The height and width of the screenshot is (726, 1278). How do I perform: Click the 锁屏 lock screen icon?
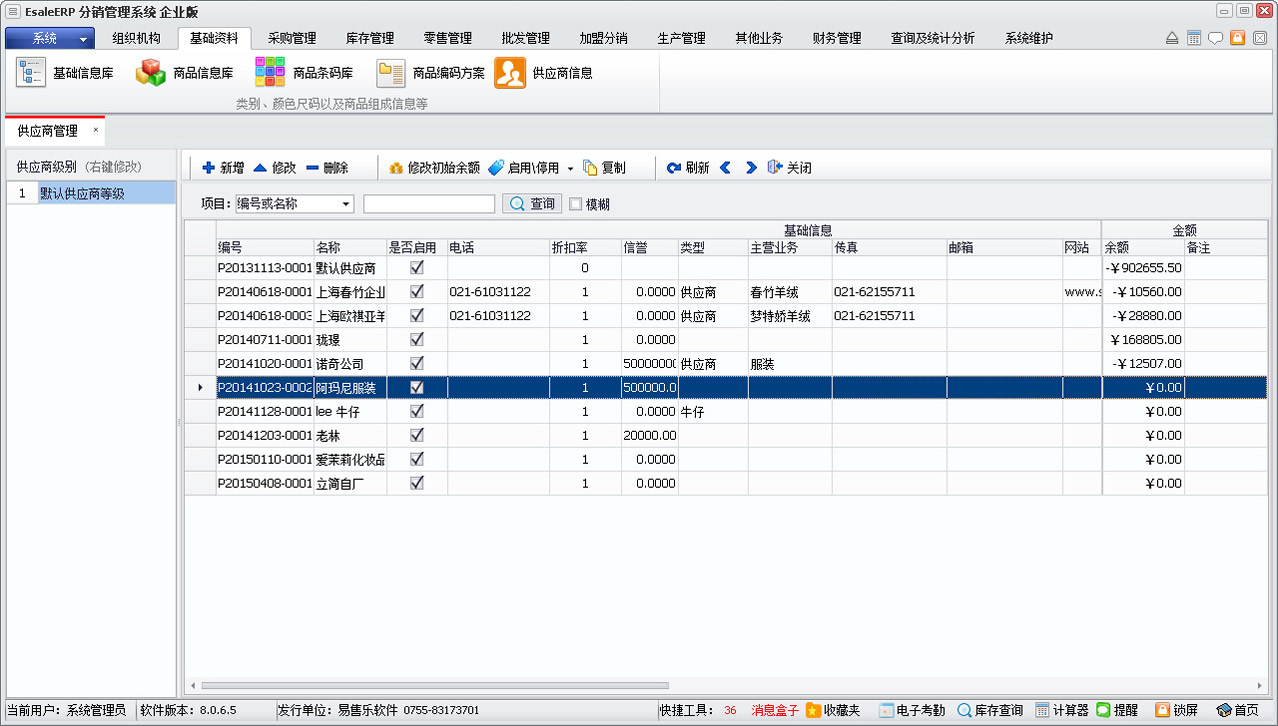pos(1163,710)
